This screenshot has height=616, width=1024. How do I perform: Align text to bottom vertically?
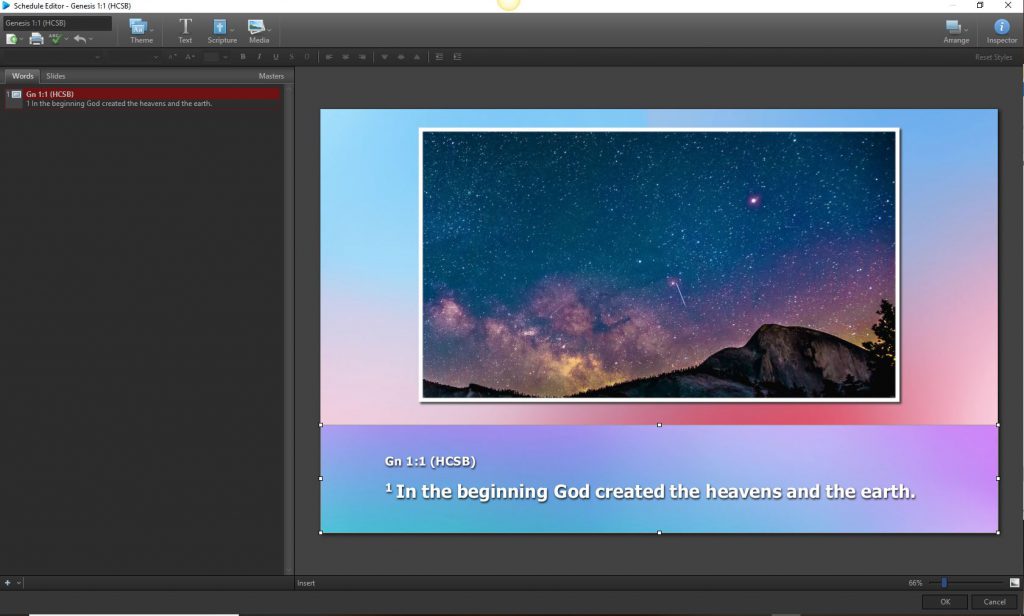click(x=384, y=57)
